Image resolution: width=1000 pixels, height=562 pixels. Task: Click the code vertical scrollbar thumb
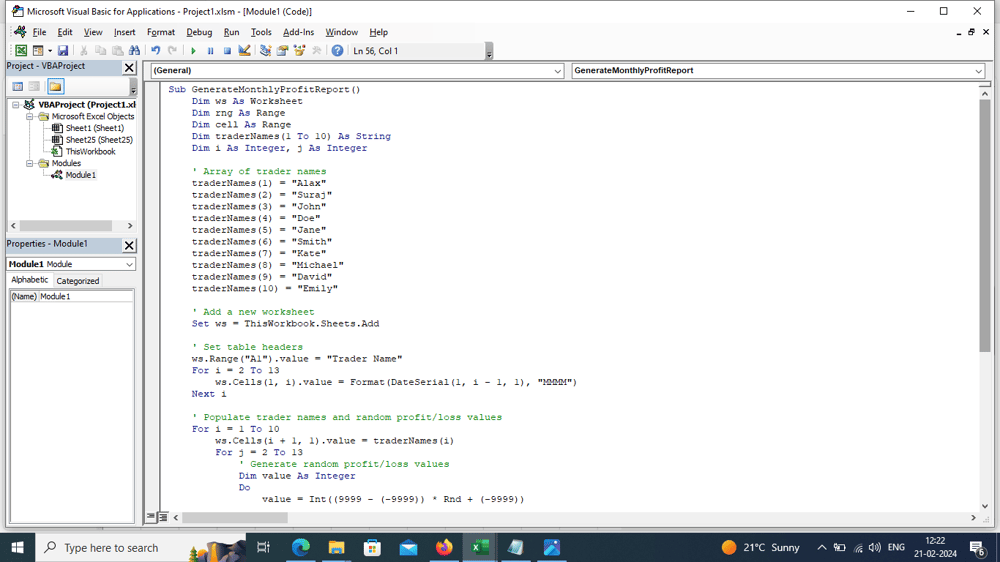(985, 226)
